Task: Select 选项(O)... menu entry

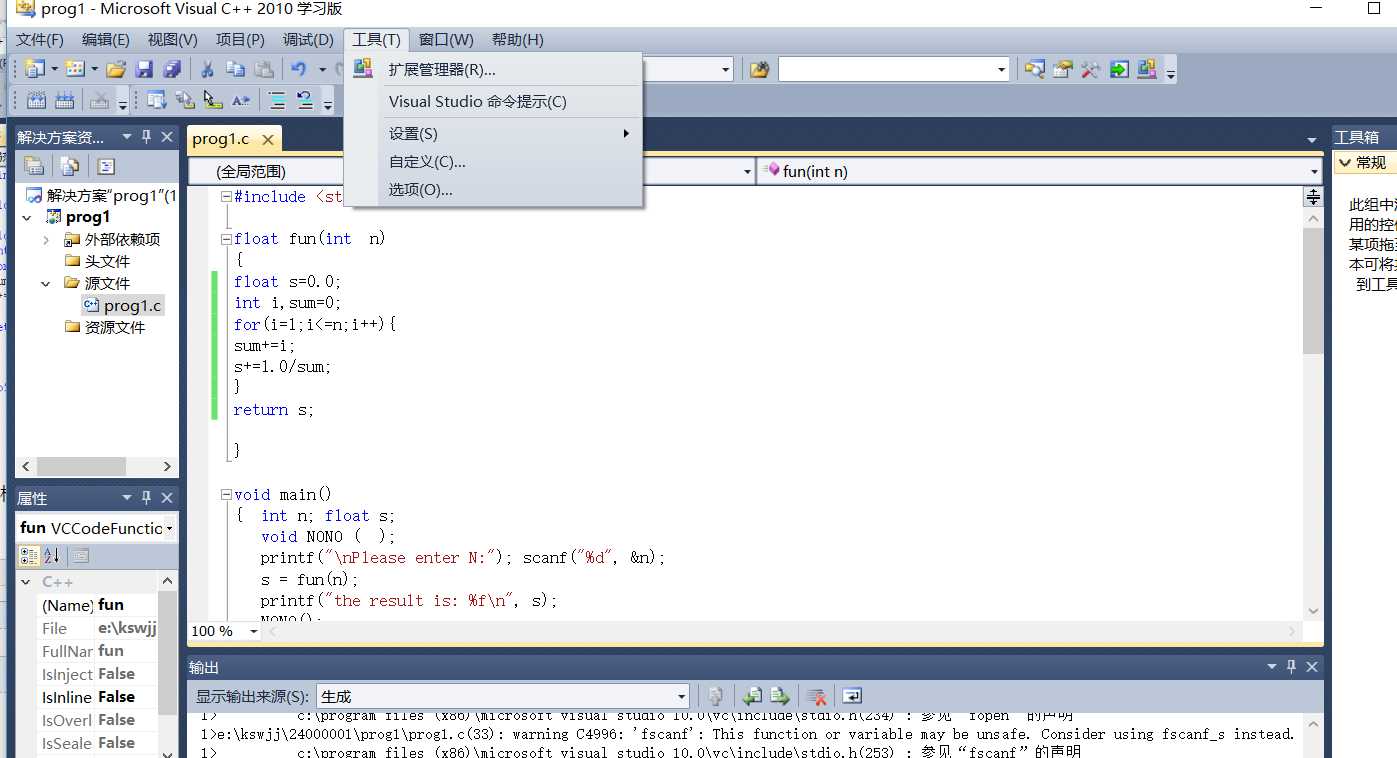Action: tap(492, 190)
